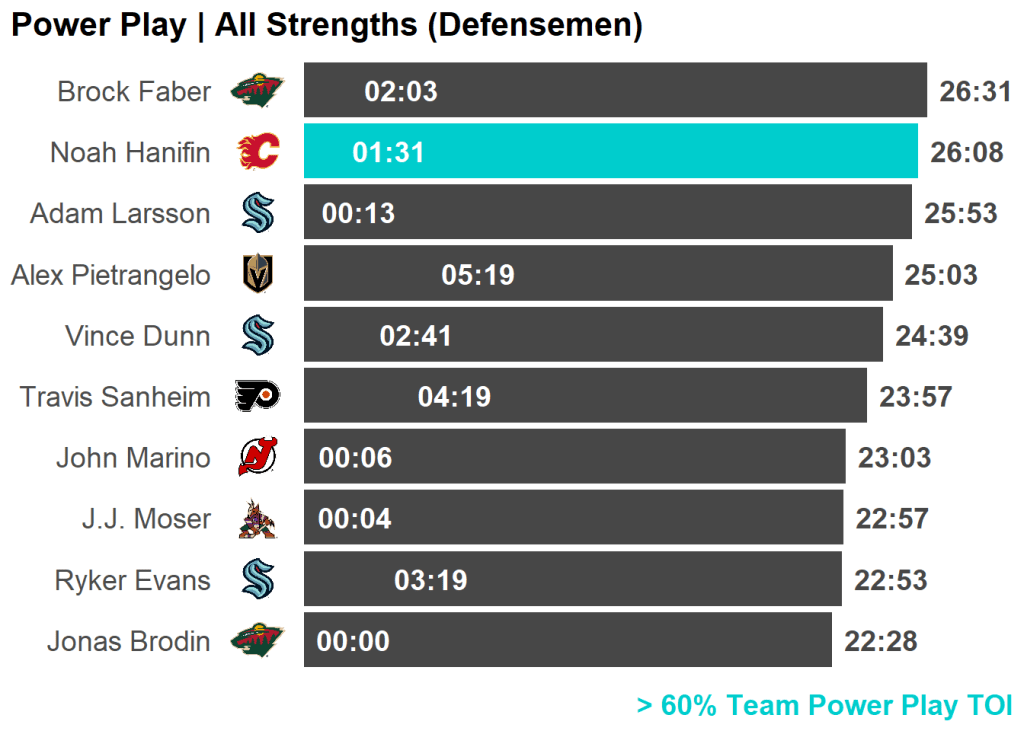Click the Vegas Golden Knights logo
This screenshot has width=1024, height=731.
[258, 274]
